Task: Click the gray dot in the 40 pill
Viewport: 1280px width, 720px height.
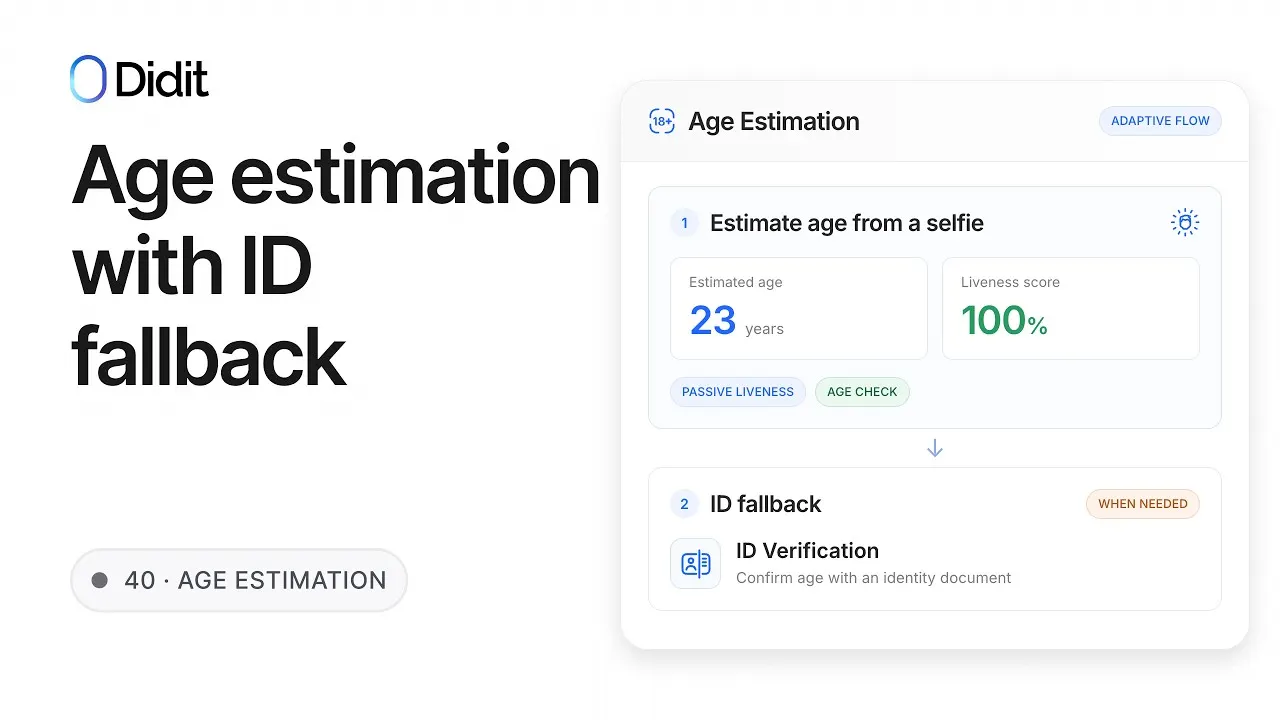Action: (x=99, y=580)
